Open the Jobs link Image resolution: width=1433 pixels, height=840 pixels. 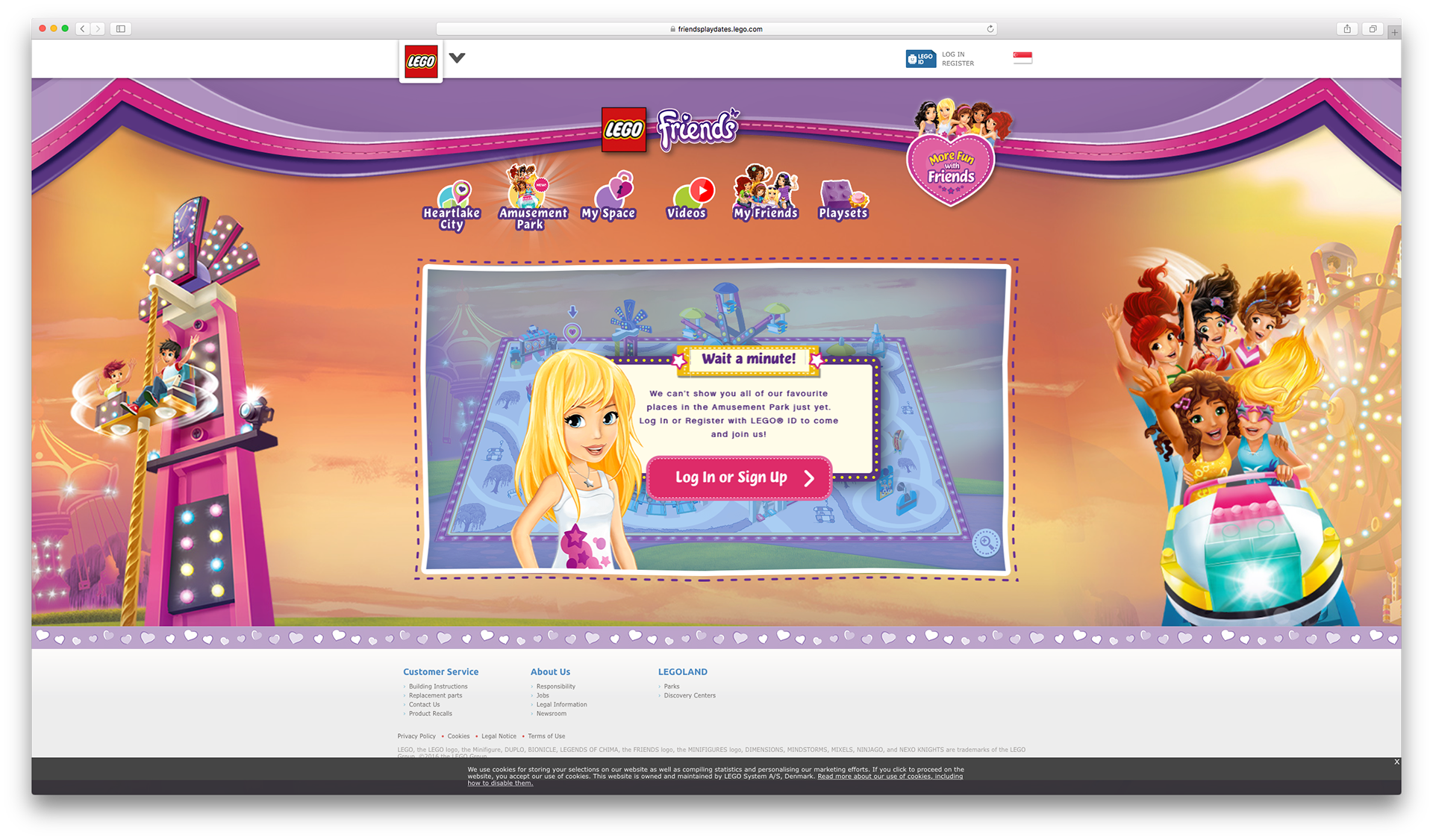(x=543, y=695)
